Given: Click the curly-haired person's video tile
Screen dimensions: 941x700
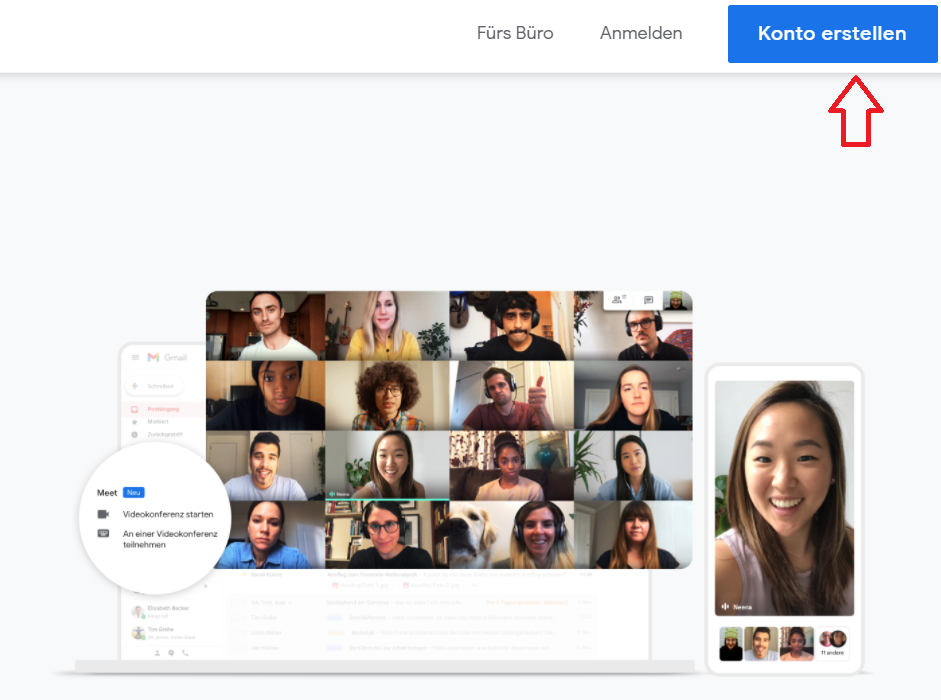Looking at the screenshot, I should click(387, 395).
